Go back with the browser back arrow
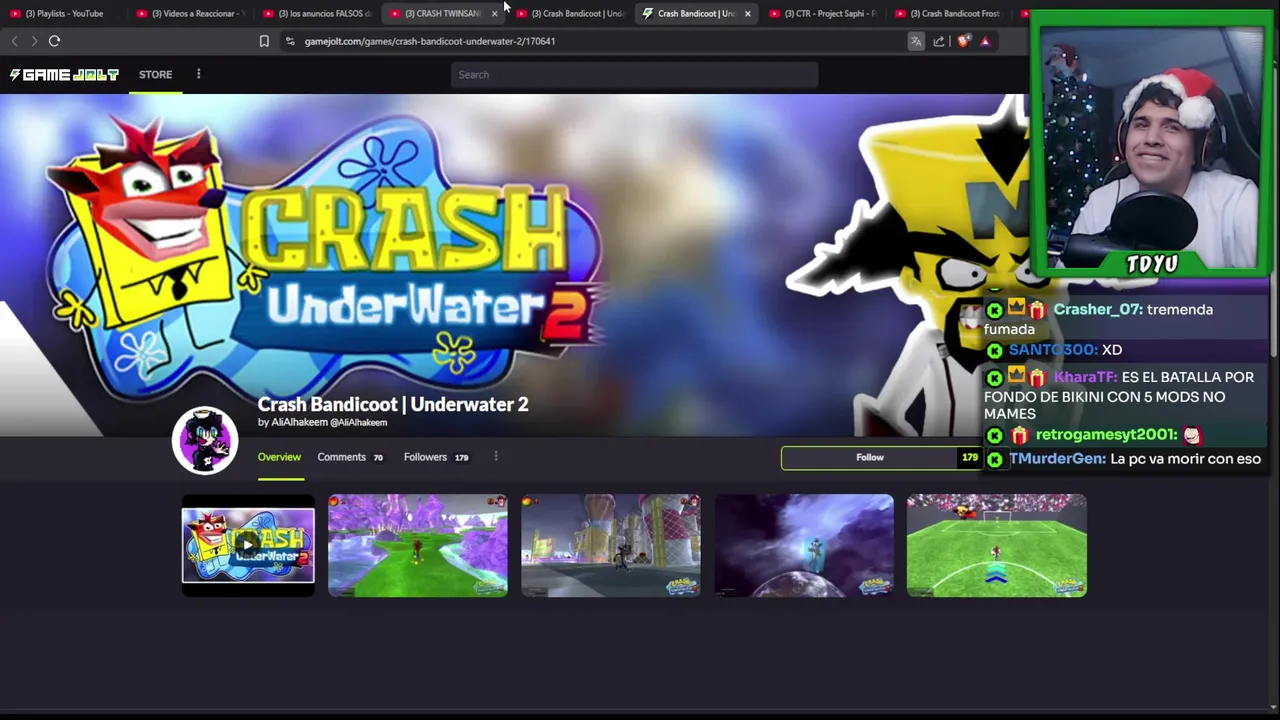1280x720 pixels. (14, 41)
